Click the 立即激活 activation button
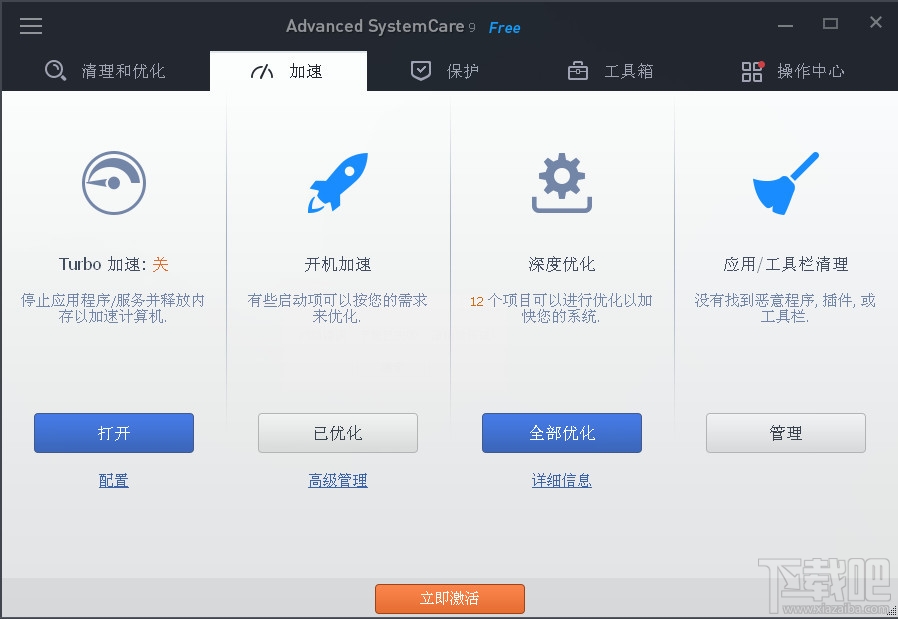The height and width of the screenshot is (619, 898). pos(449,599)
